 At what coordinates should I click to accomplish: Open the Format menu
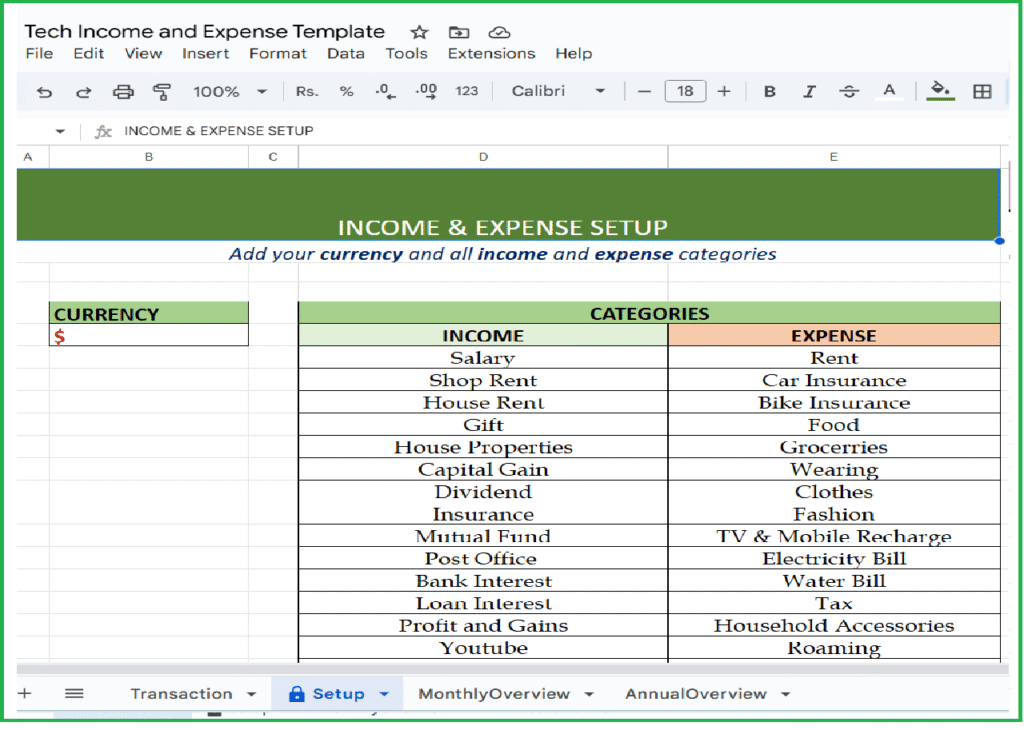pyautogui.click(x=278, y=54)
